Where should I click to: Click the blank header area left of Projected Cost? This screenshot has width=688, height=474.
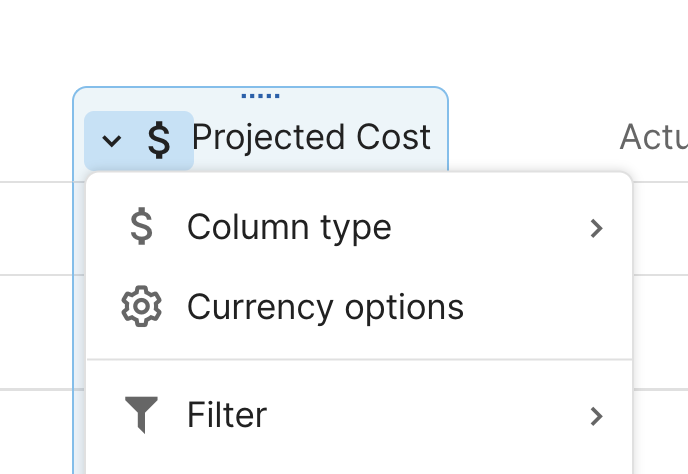tap(36, 137)
